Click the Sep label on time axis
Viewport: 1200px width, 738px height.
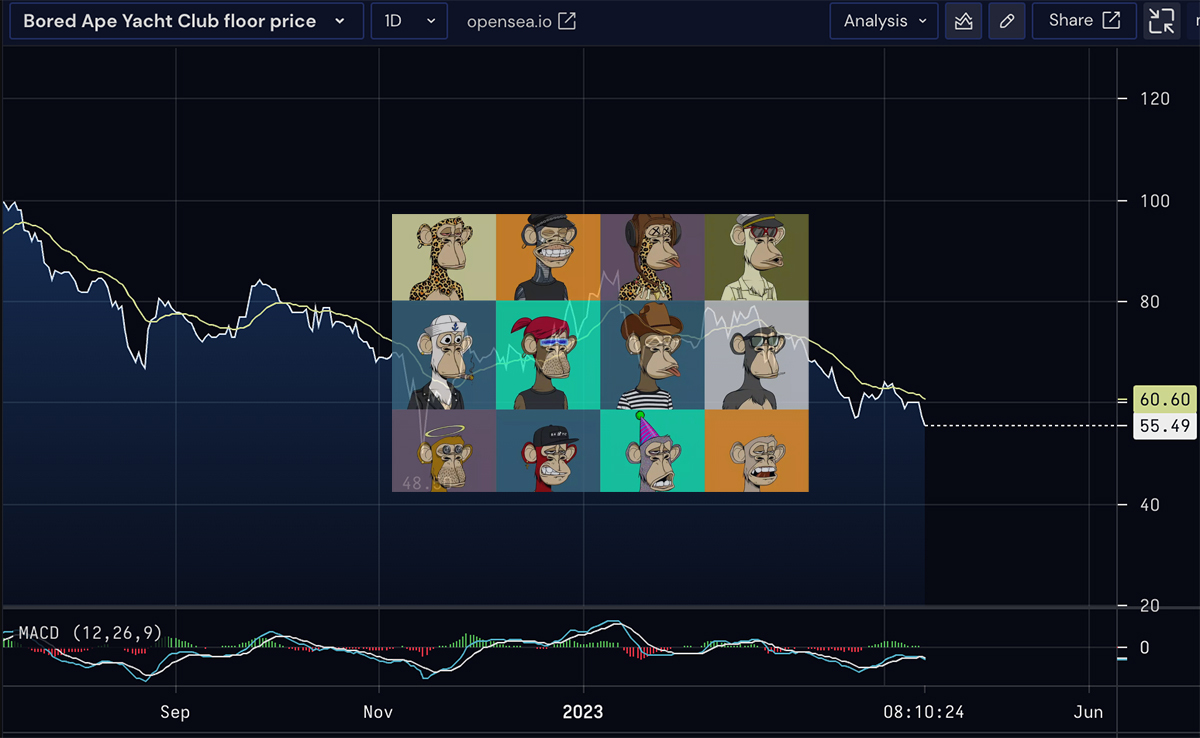point(175,712)
